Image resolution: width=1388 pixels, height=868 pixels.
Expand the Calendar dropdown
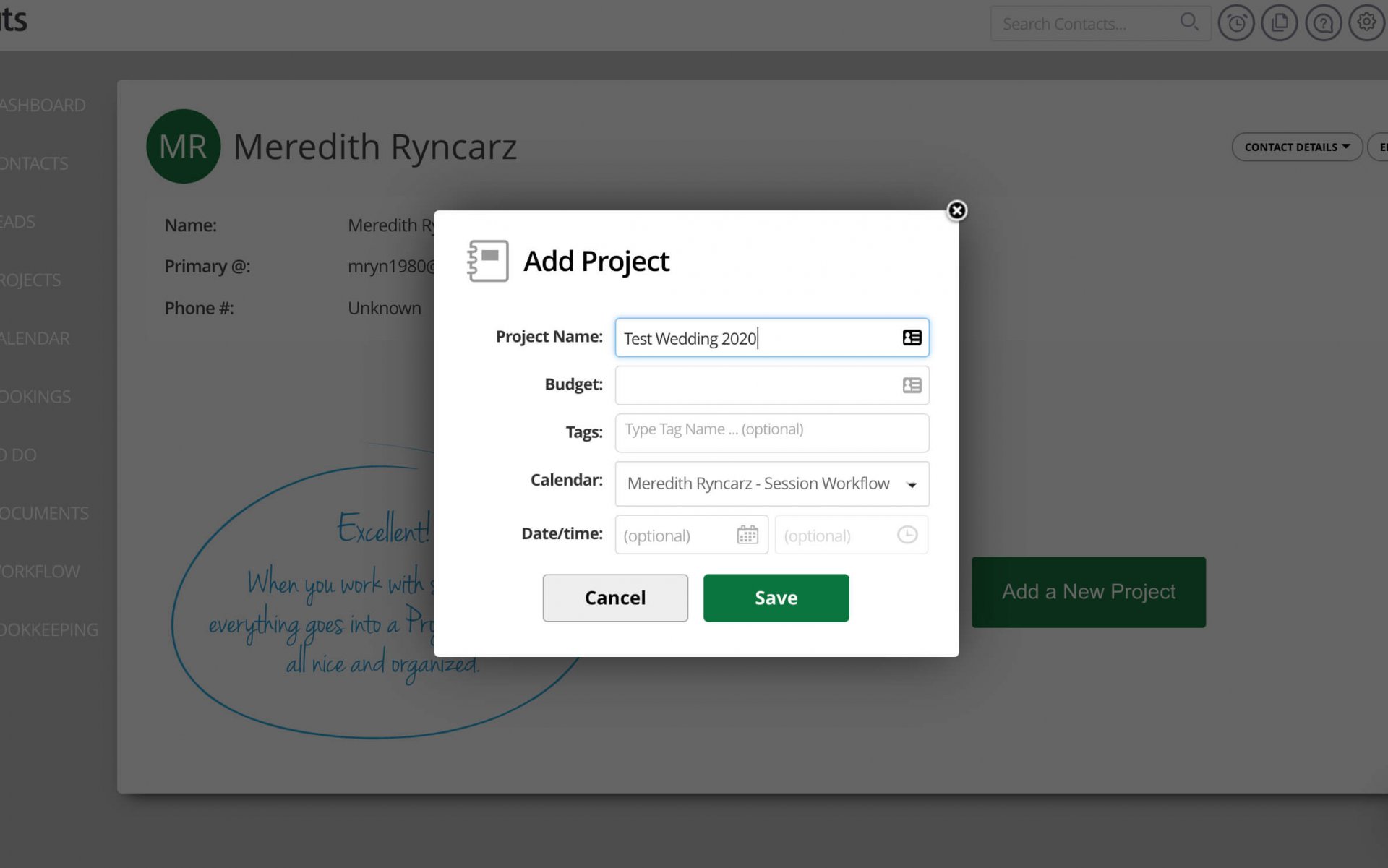click(771, 484)
